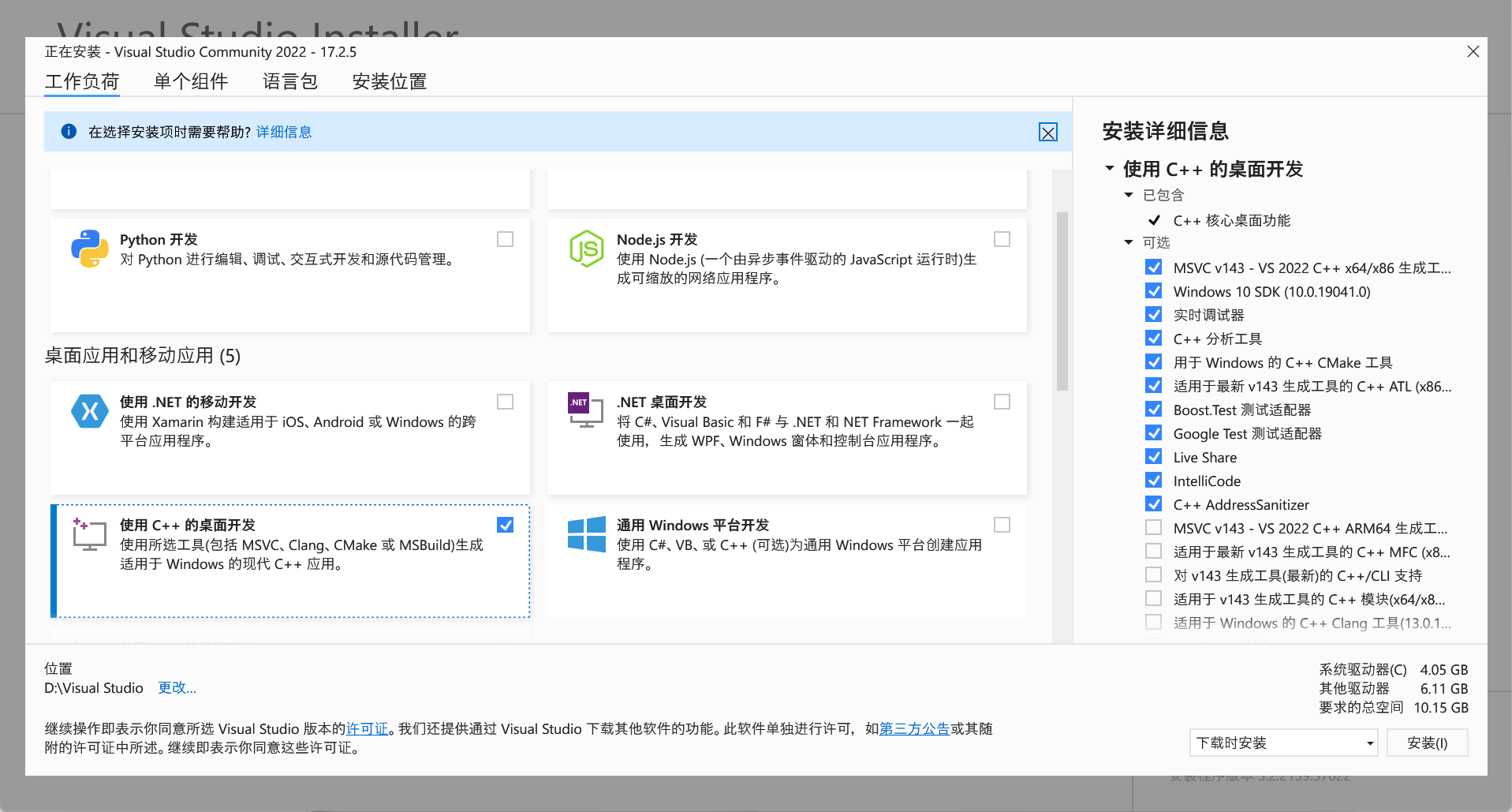This screenshot has width=1512, height=812.
Task: Disable the Live Share option
Action: coord(1153,456)
